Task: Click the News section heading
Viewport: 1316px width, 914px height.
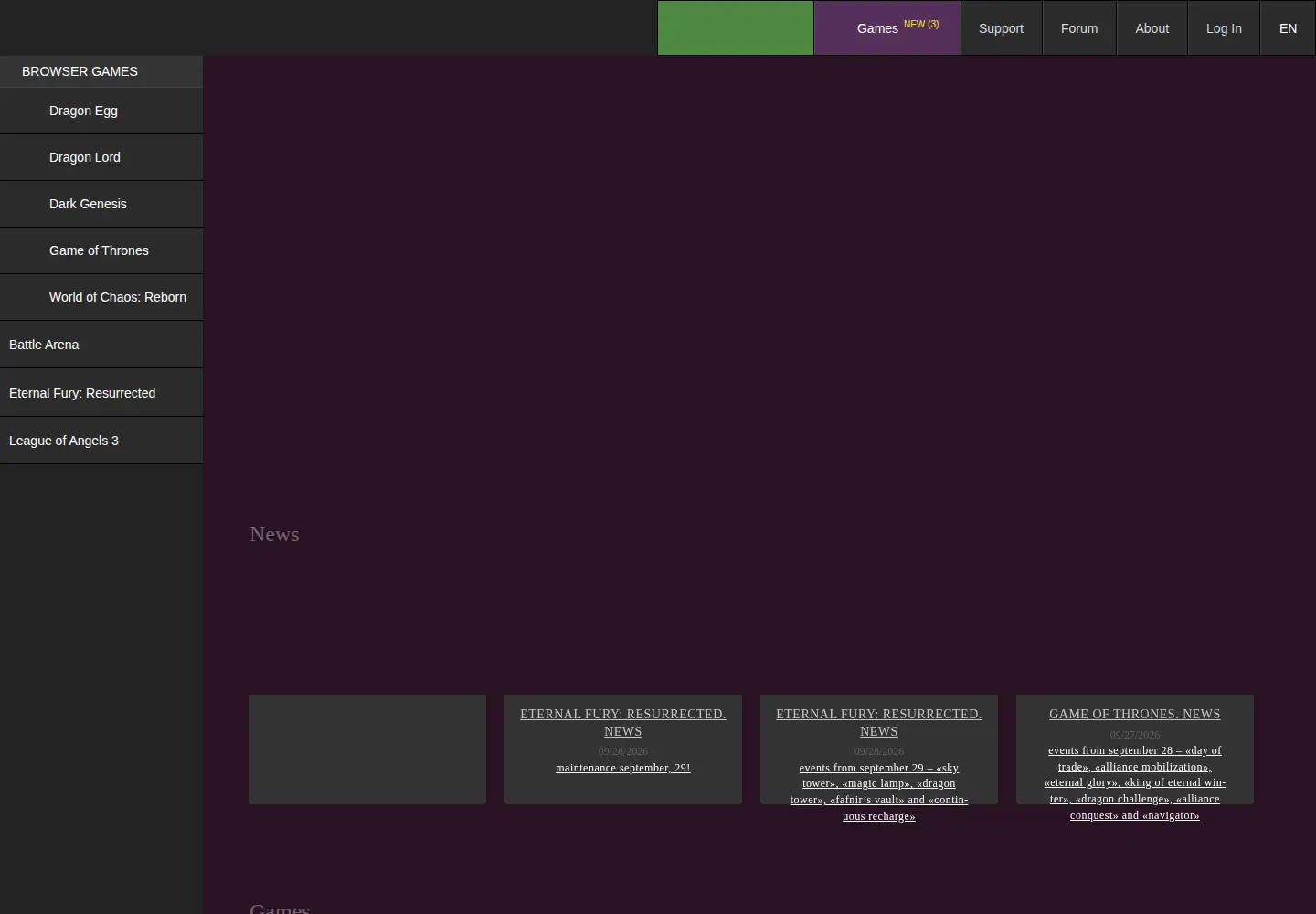Action: pos(274,534)
